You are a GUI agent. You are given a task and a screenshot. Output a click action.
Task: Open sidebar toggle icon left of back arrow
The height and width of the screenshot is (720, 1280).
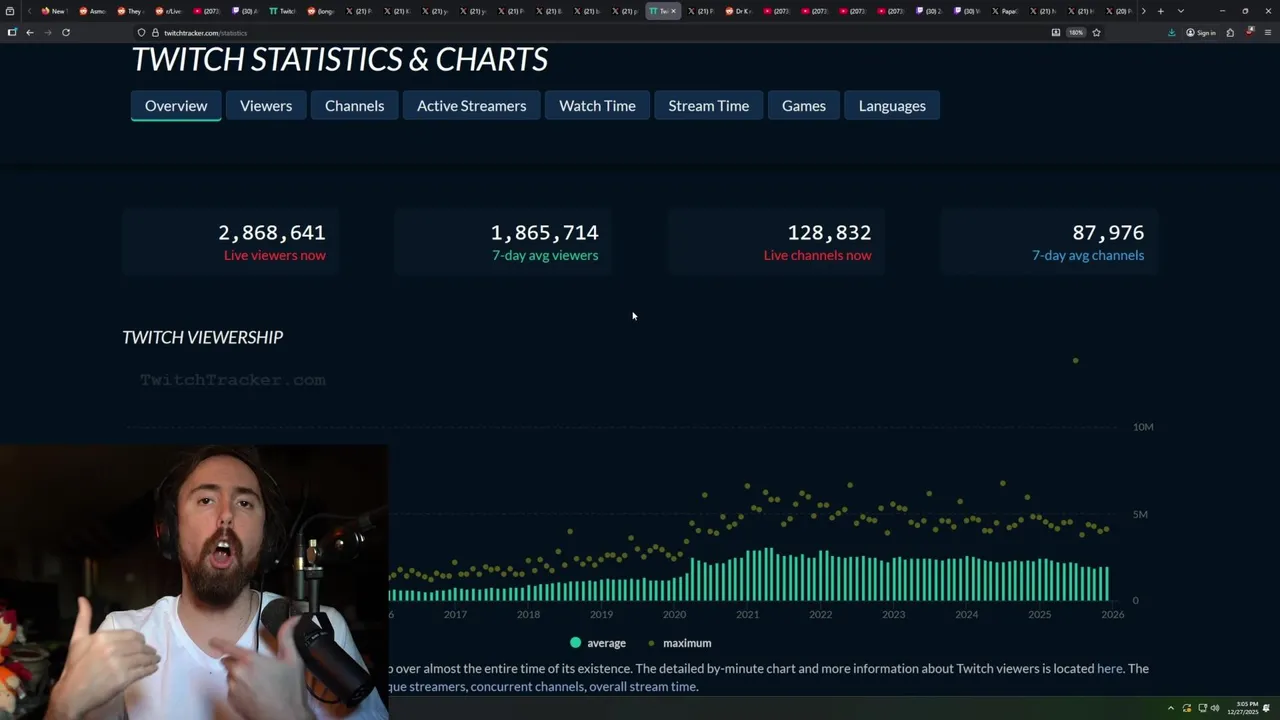tap(12, 32)
